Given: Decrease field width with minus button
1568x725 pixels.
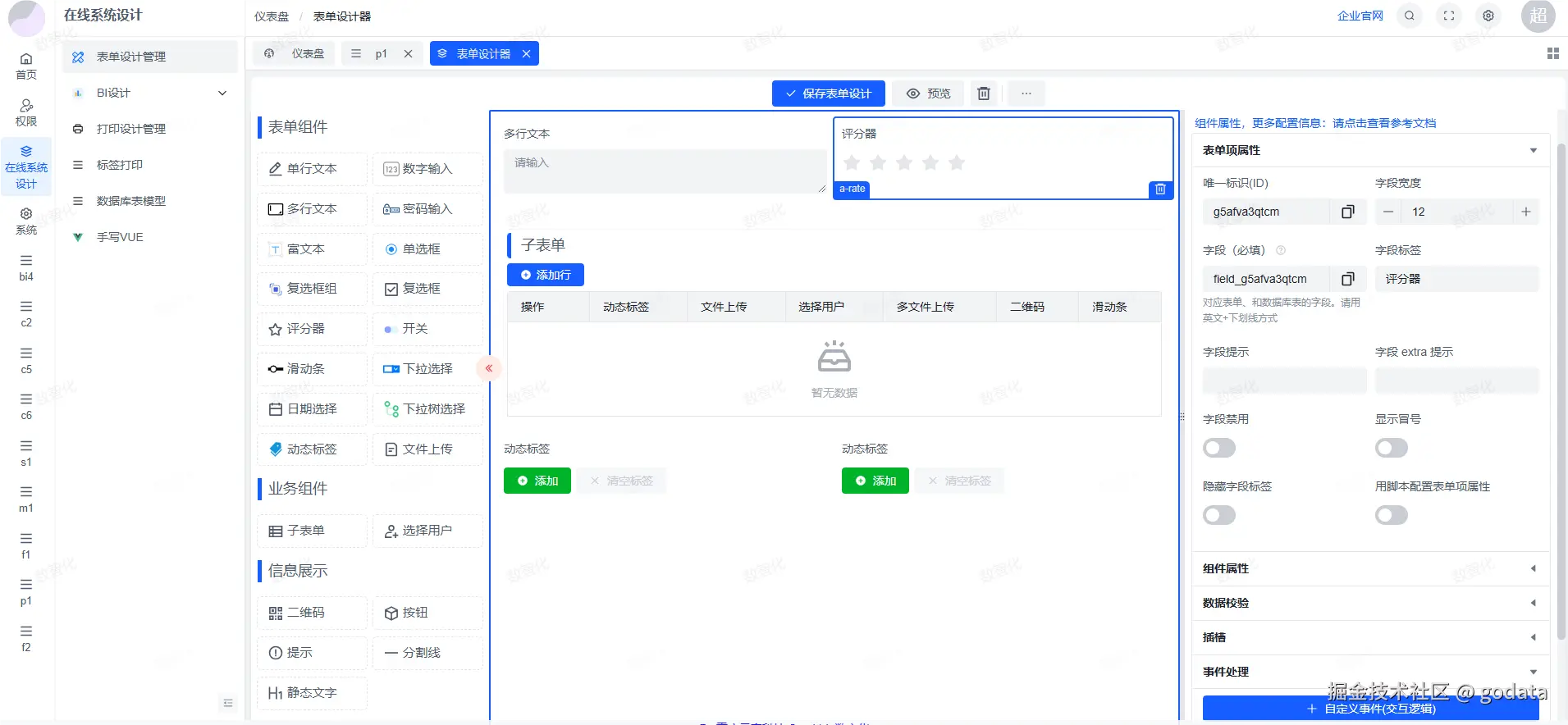Looking at the screenshot, I should [x=1388, y=212].
